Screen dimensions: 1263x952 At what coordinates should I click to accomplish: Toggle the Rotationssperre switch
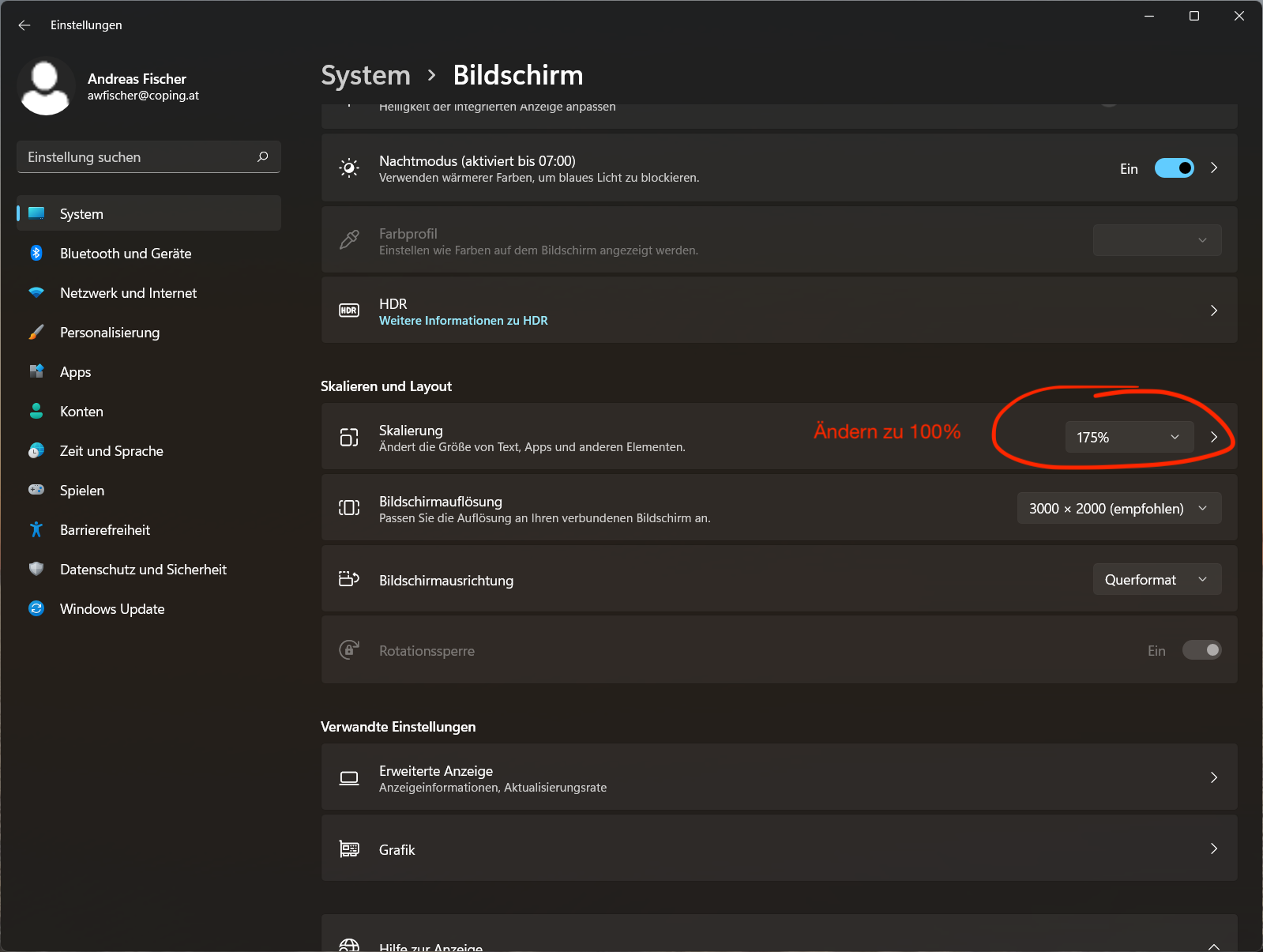[1202, 650]
